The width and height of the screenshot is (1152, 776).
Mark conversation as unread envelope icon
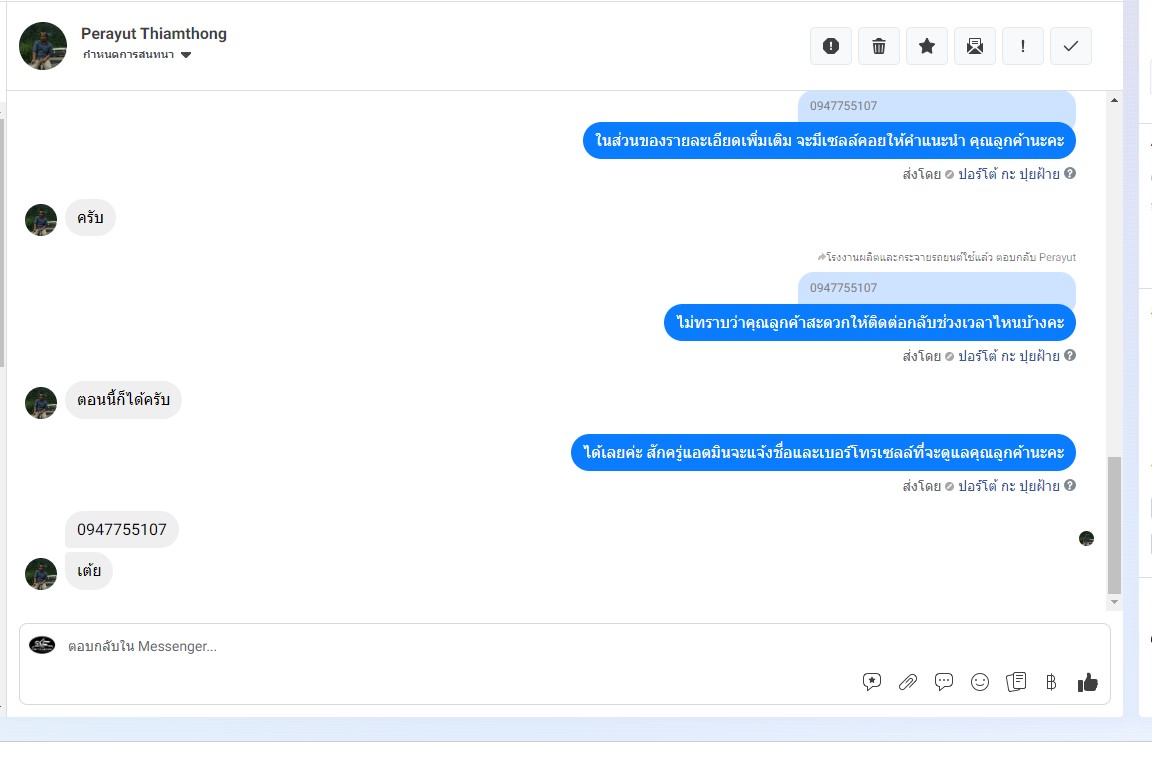[x=975, y=46]
